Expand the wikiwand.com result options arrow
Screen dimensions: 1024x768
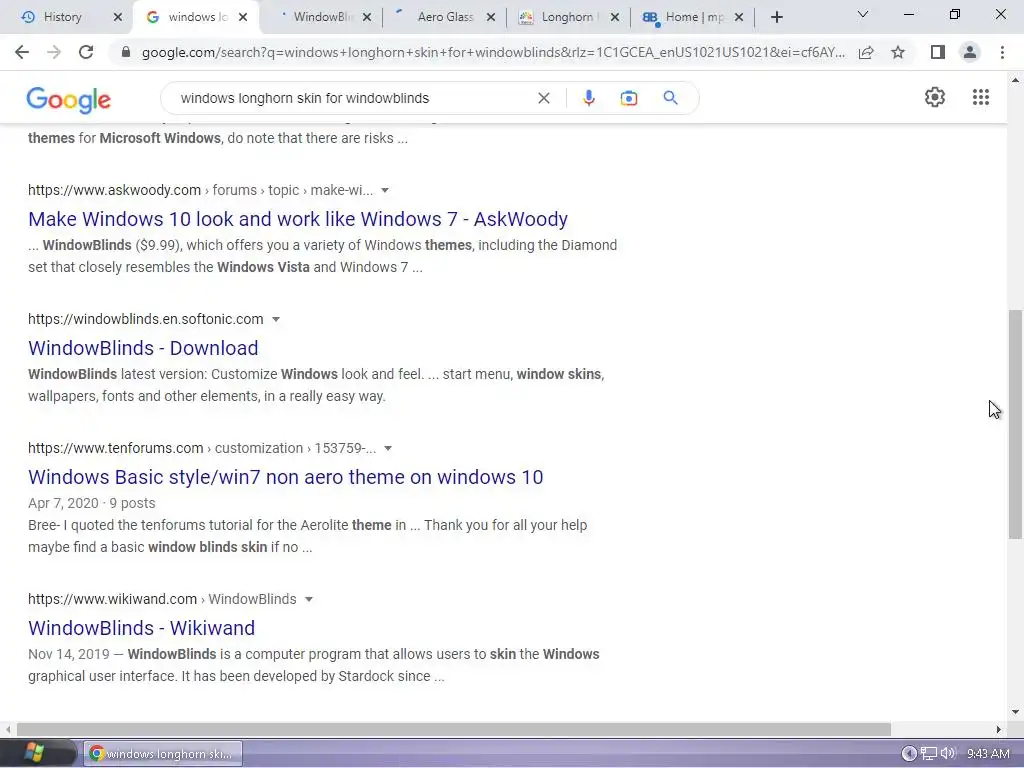309,600
